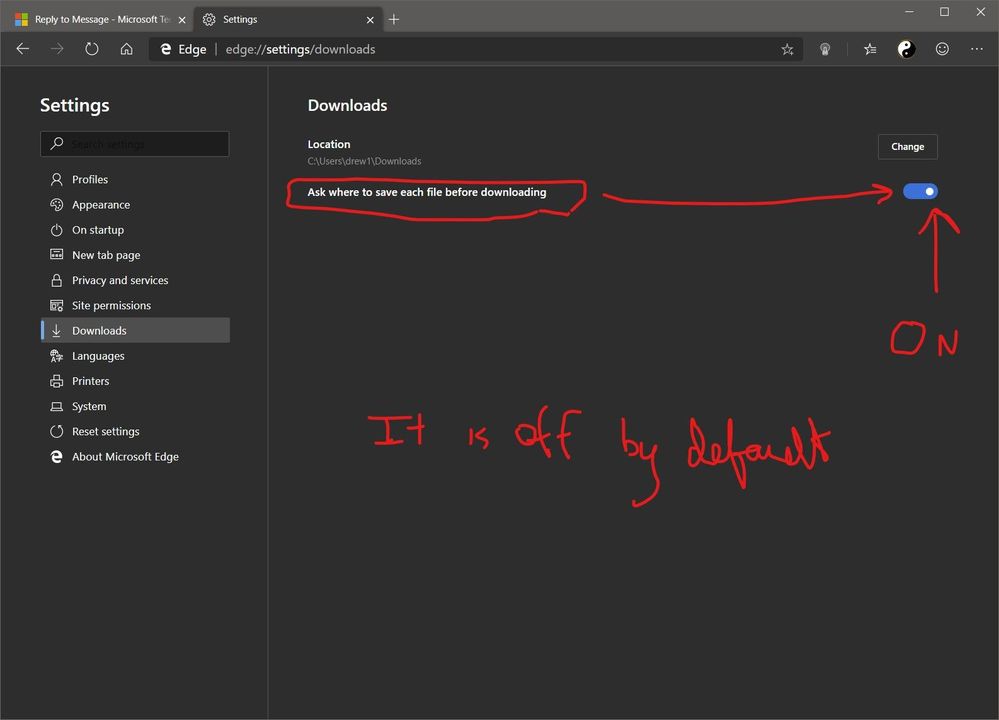Screen dimensions: 999x720
Task: Click the New tab page icon
Action: tap(57, 255)
